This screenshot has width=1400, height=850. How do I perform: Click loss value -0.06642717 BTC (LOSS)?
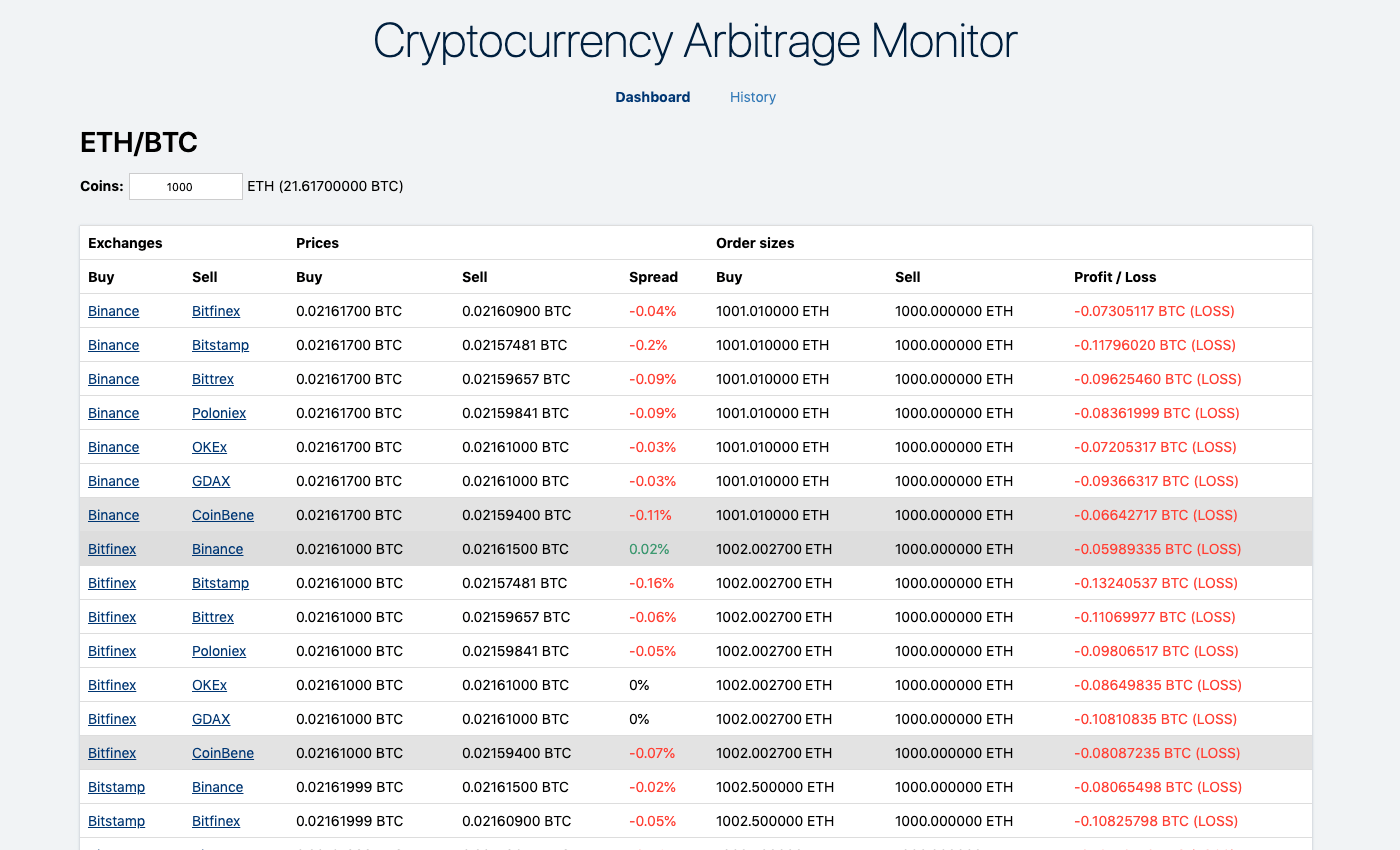pyautogui.click(x=1156, y=515)
